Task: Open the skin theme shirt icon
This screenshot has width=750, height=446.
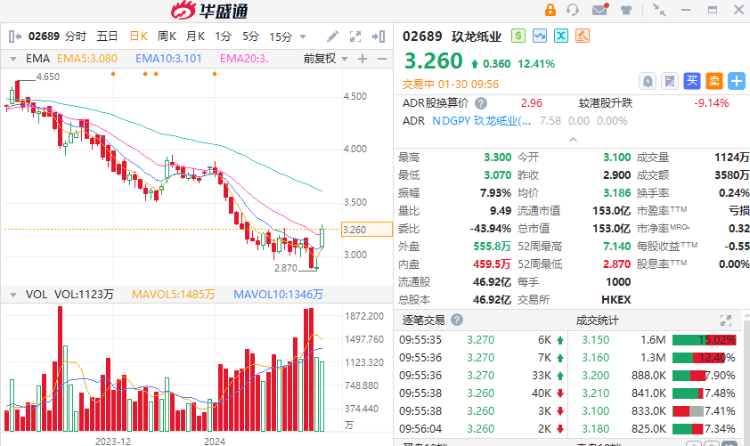Action: pyautogui.click(x=626, y=10)
